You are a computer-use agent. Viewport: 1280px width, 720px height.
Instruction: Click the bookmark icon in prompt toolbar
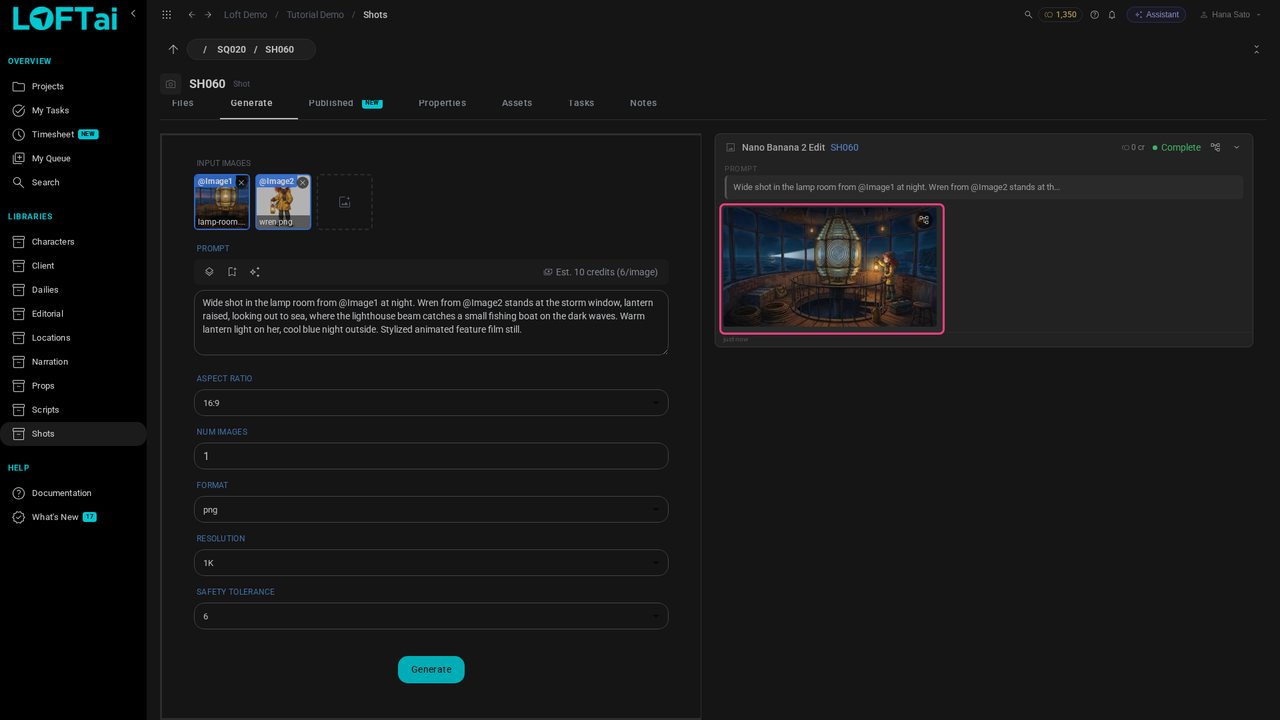click(232, 272)
